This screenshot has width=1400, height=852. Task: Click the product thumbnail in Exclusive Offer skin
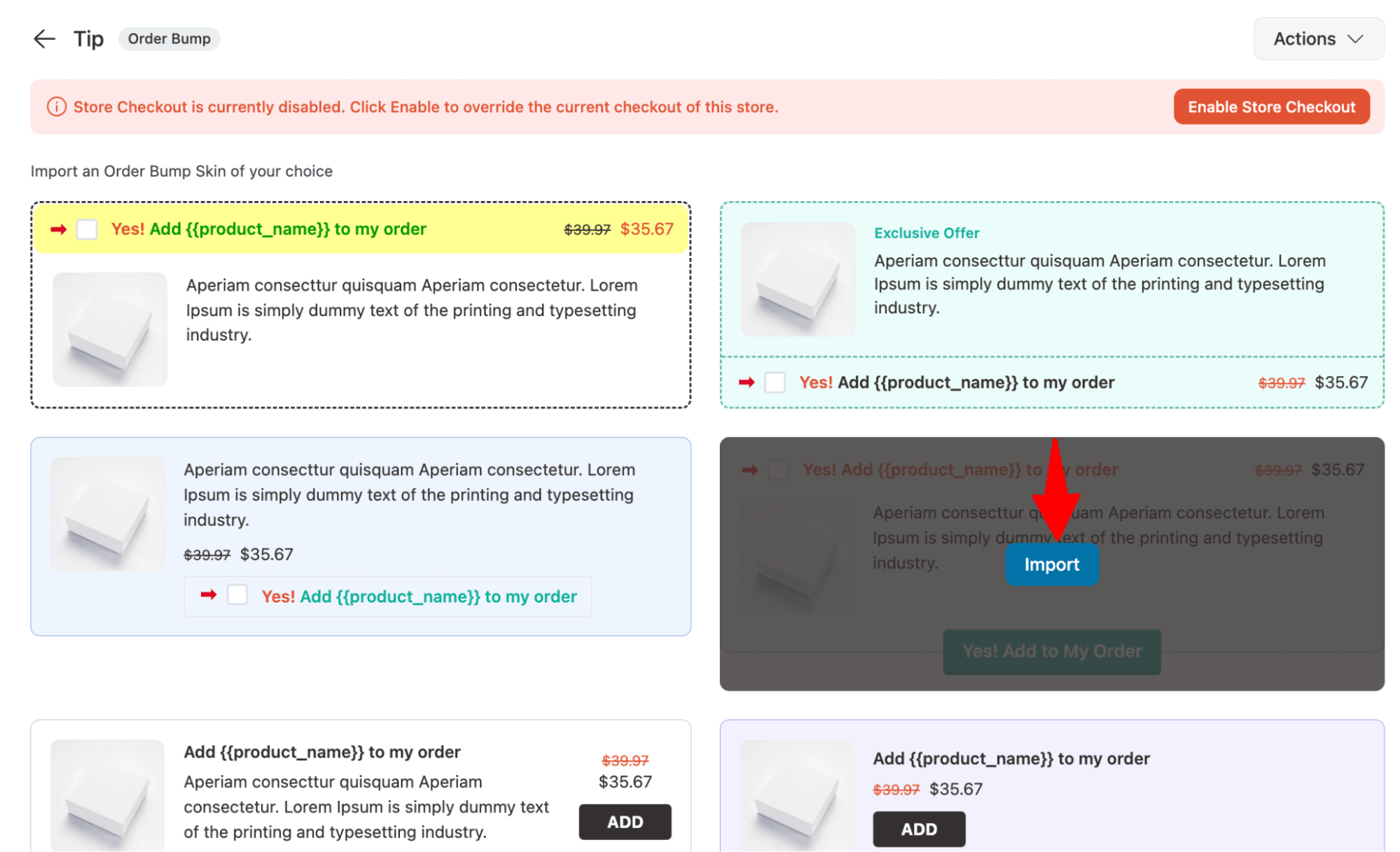pos(798,279)
